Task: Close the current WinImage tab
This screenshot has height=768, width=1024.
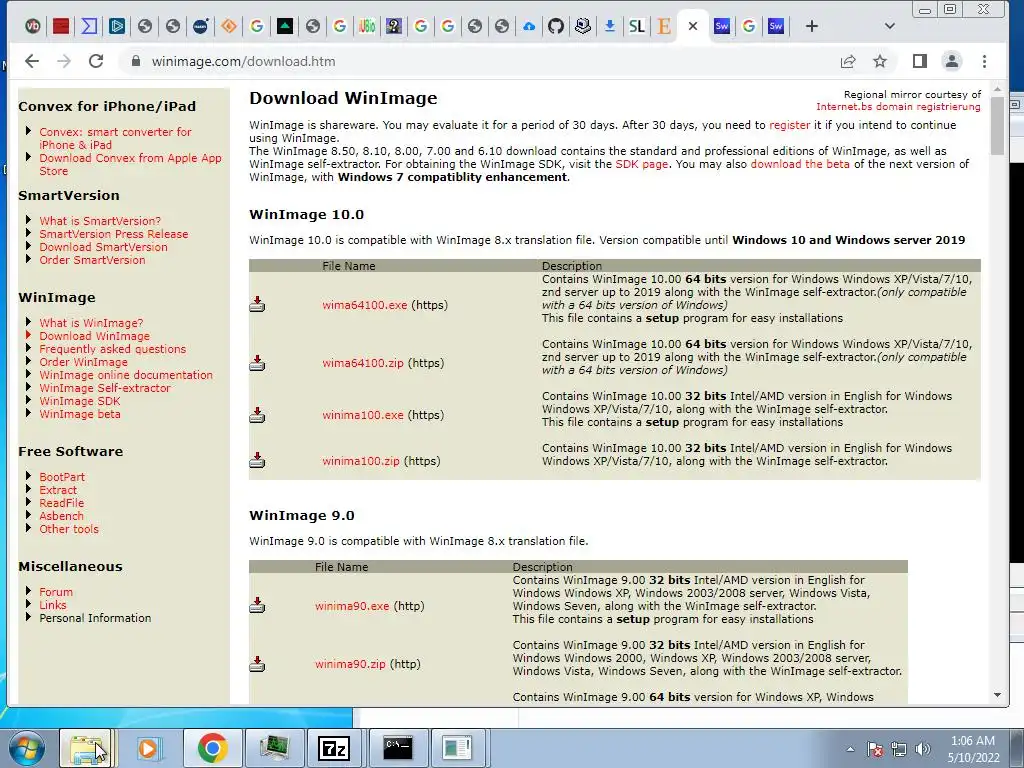Action: [x=693, y=26]
